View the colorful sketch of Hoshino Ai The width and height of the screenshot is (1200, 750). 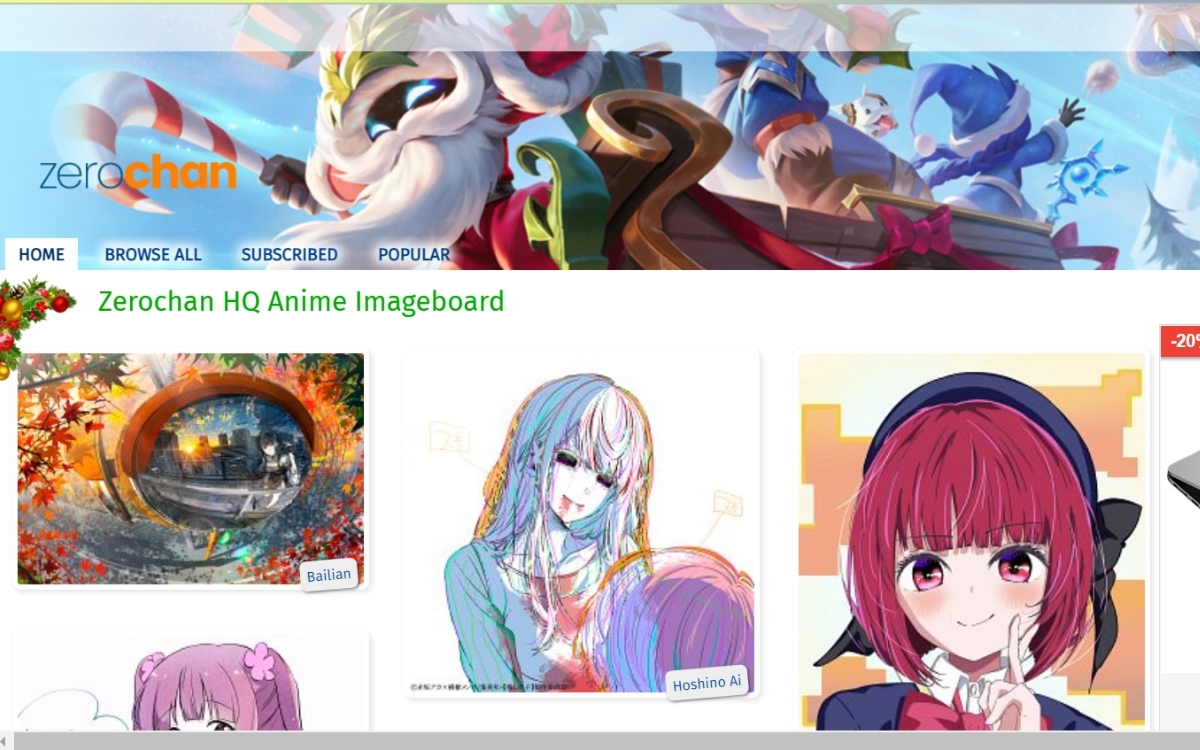pyautogui.click(x=581, y=523)
